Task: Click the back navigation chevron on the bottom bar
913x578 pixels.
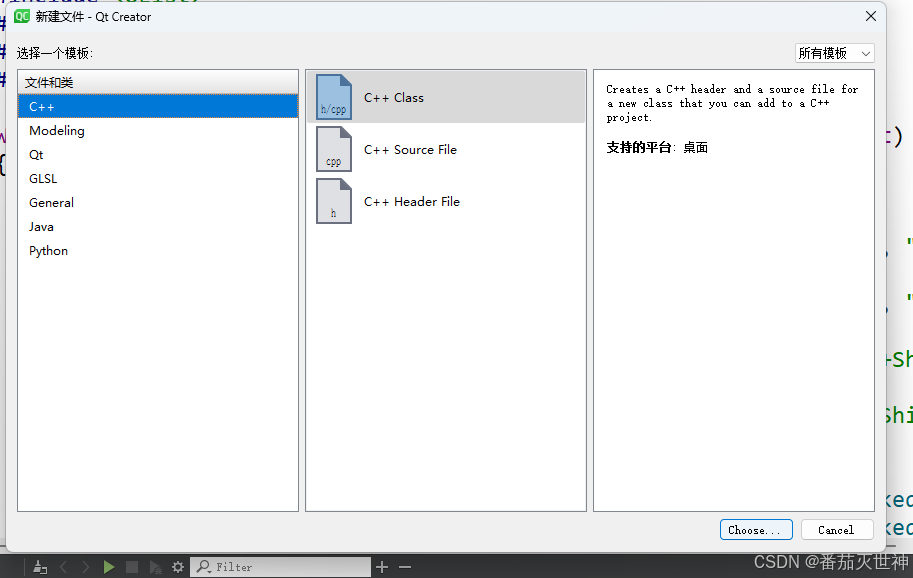Action: pyautogui.click(x=63, y=566)
